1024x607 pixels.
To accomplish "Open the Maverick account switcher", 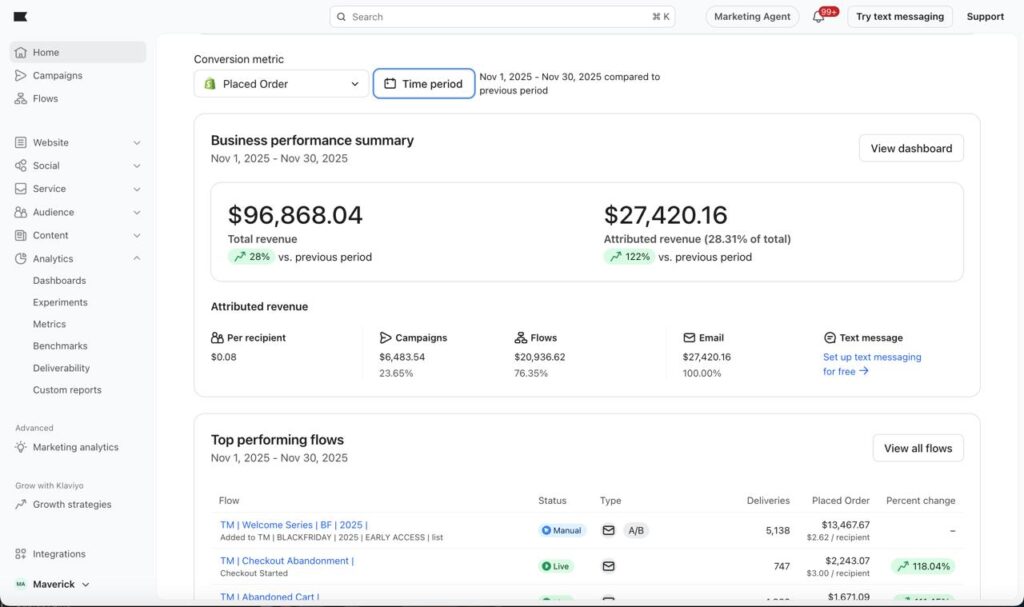I will [54, 584].
